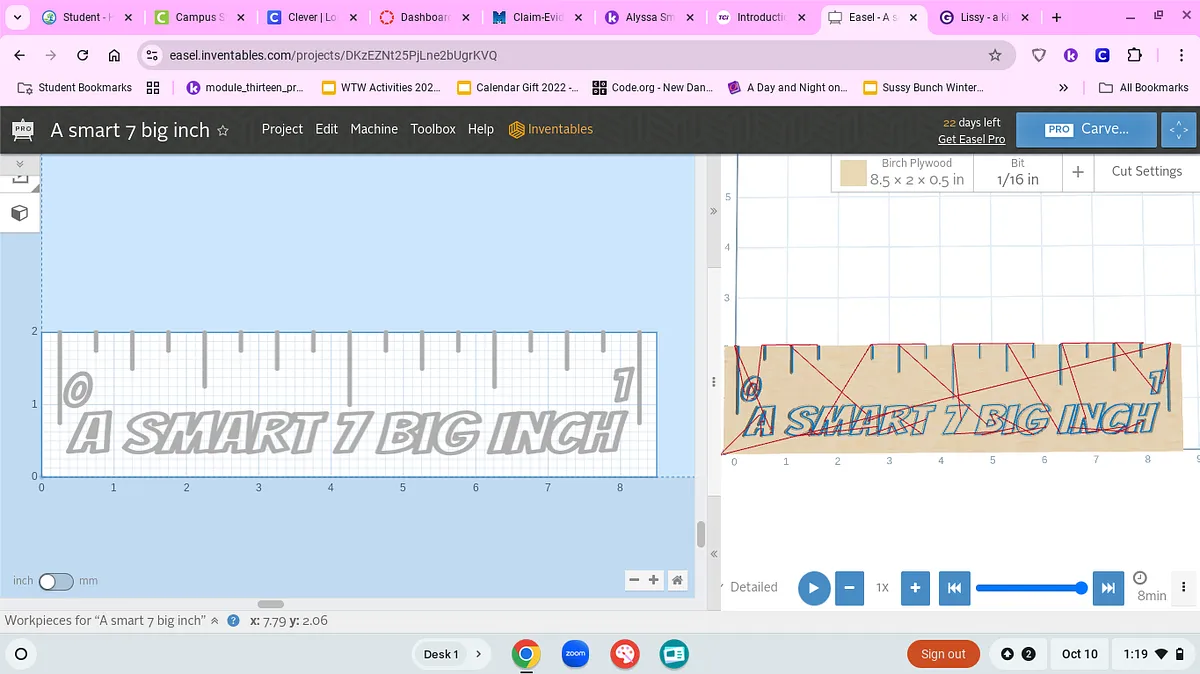Click the home reset-view icon on canvas
Image resolution: width=1200 pixels, height=674 pixels.
677,580
